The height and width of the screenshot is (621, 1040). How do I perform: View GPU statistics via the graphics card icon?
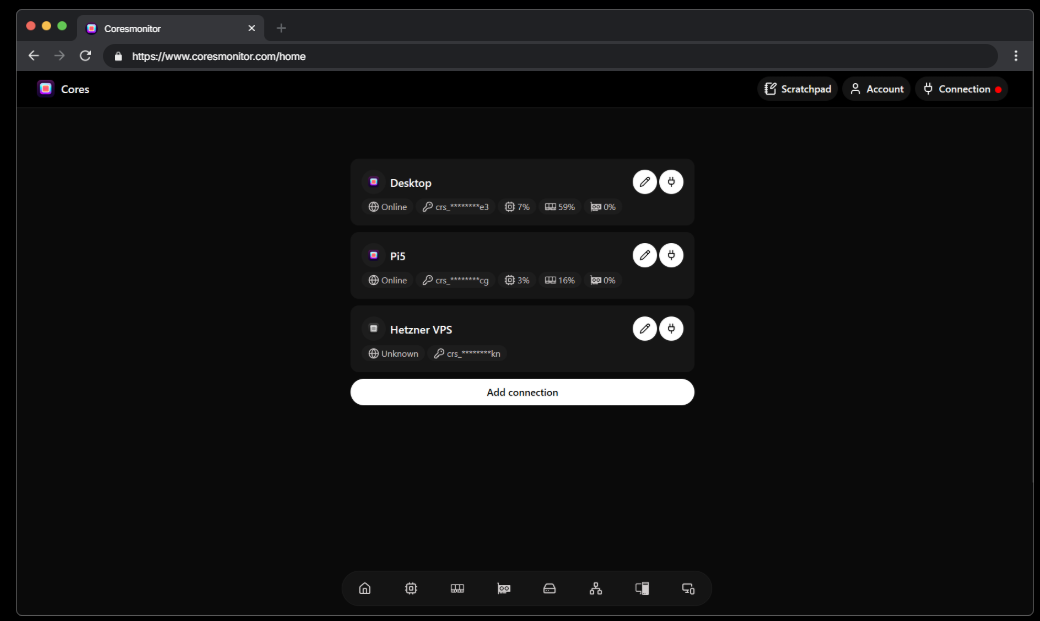click(x=503, y=588)
